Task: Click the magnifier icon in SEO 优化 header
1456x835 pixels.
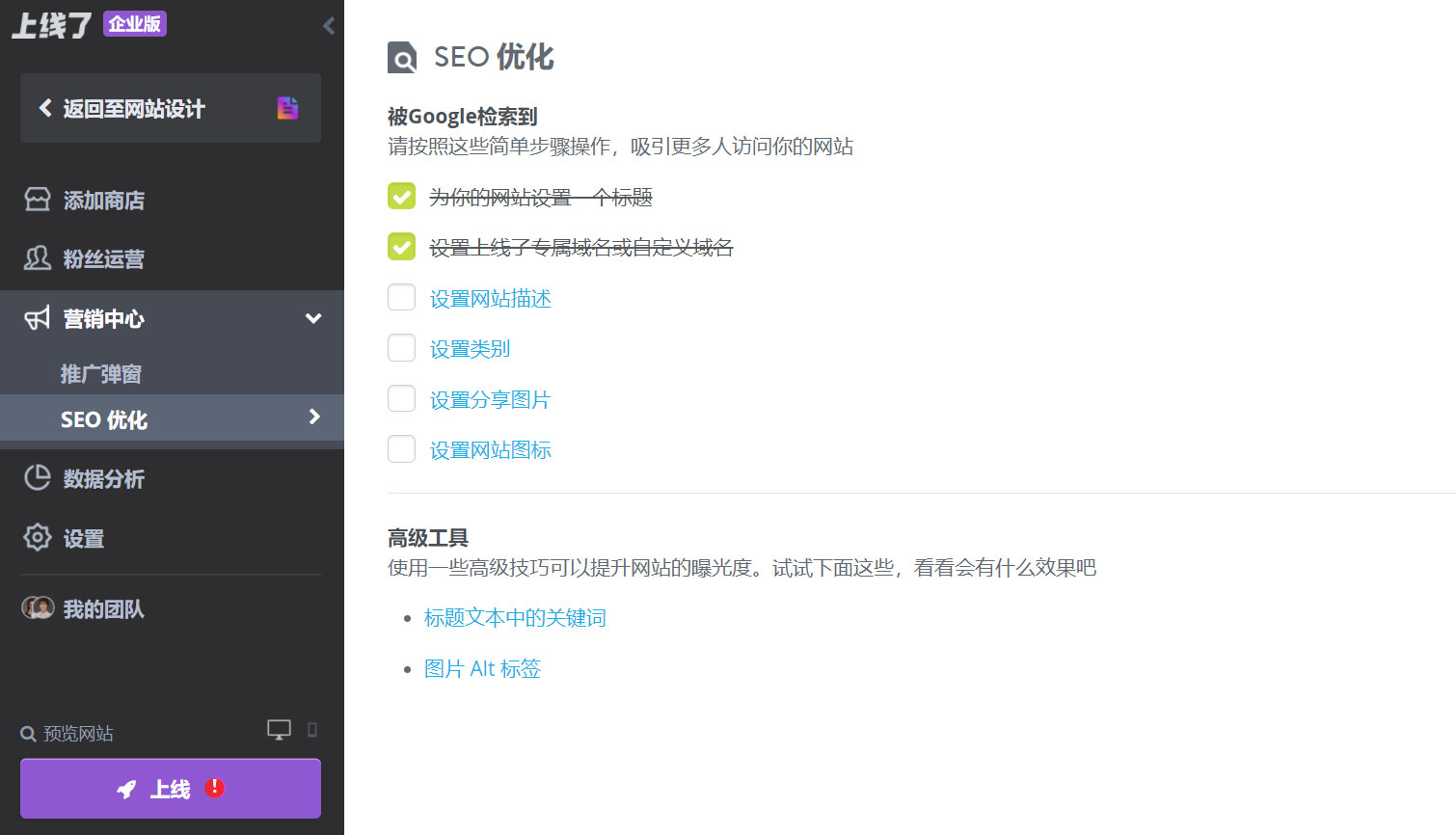Action: (x=401, y=57)
